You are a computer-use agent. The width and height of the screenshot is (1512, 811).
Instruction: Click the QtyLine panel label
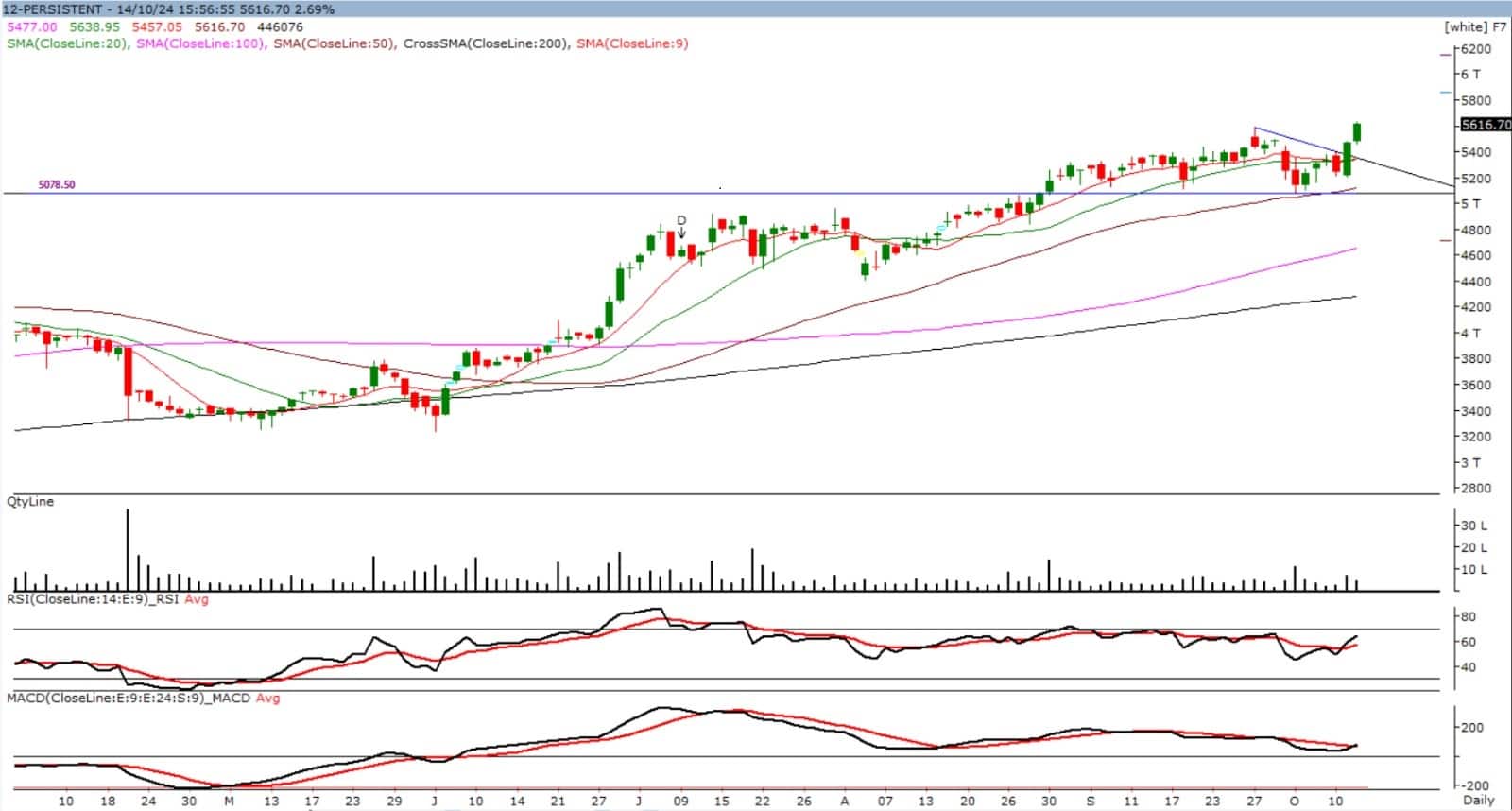click(30, 502)
